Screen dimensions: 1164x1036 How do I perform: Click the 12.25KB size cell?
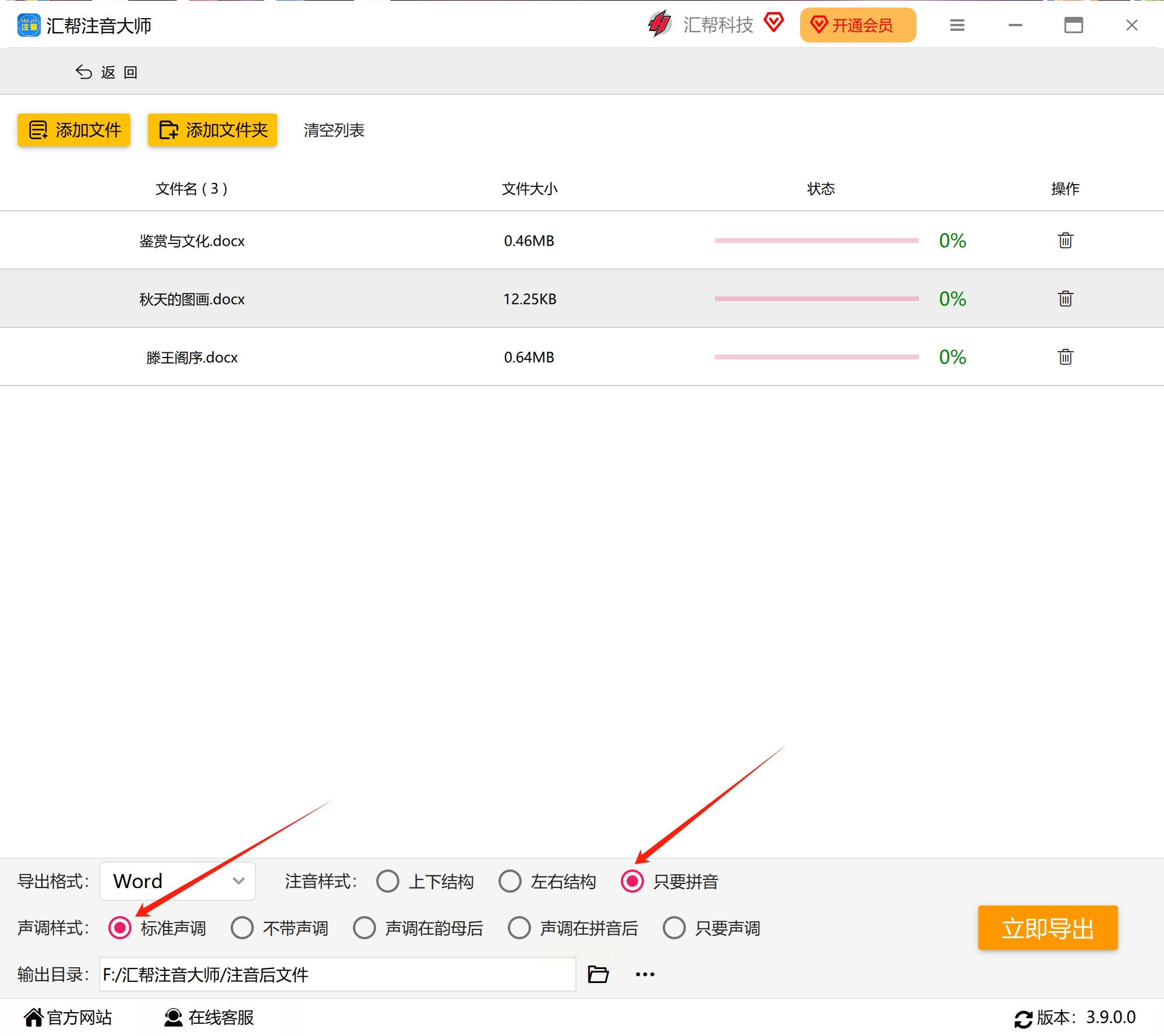pyautogui.click(x=530, y=299)
